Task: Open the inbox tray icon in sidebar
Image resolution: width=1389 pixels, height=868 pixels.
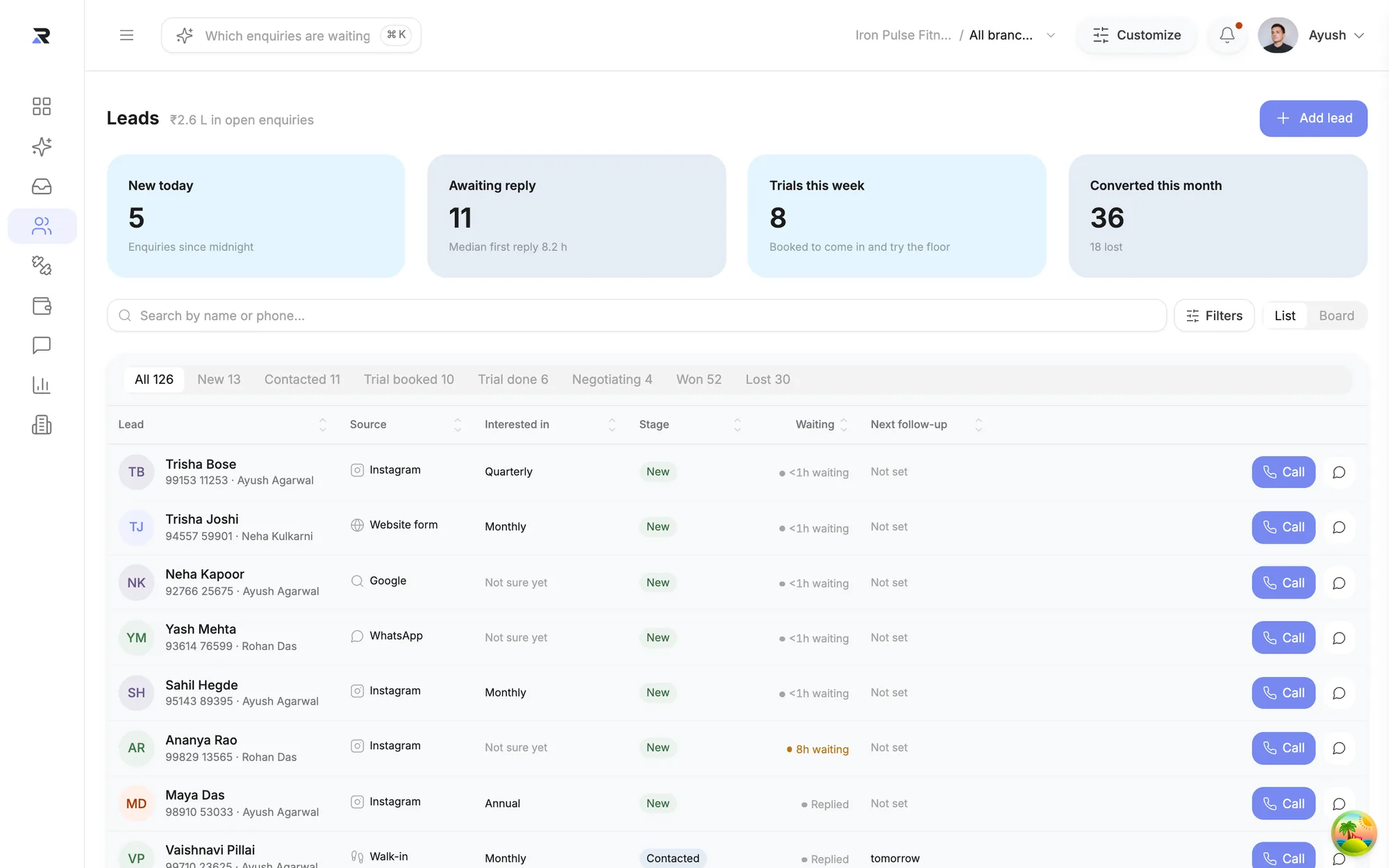Action: (x=42, y=186)
